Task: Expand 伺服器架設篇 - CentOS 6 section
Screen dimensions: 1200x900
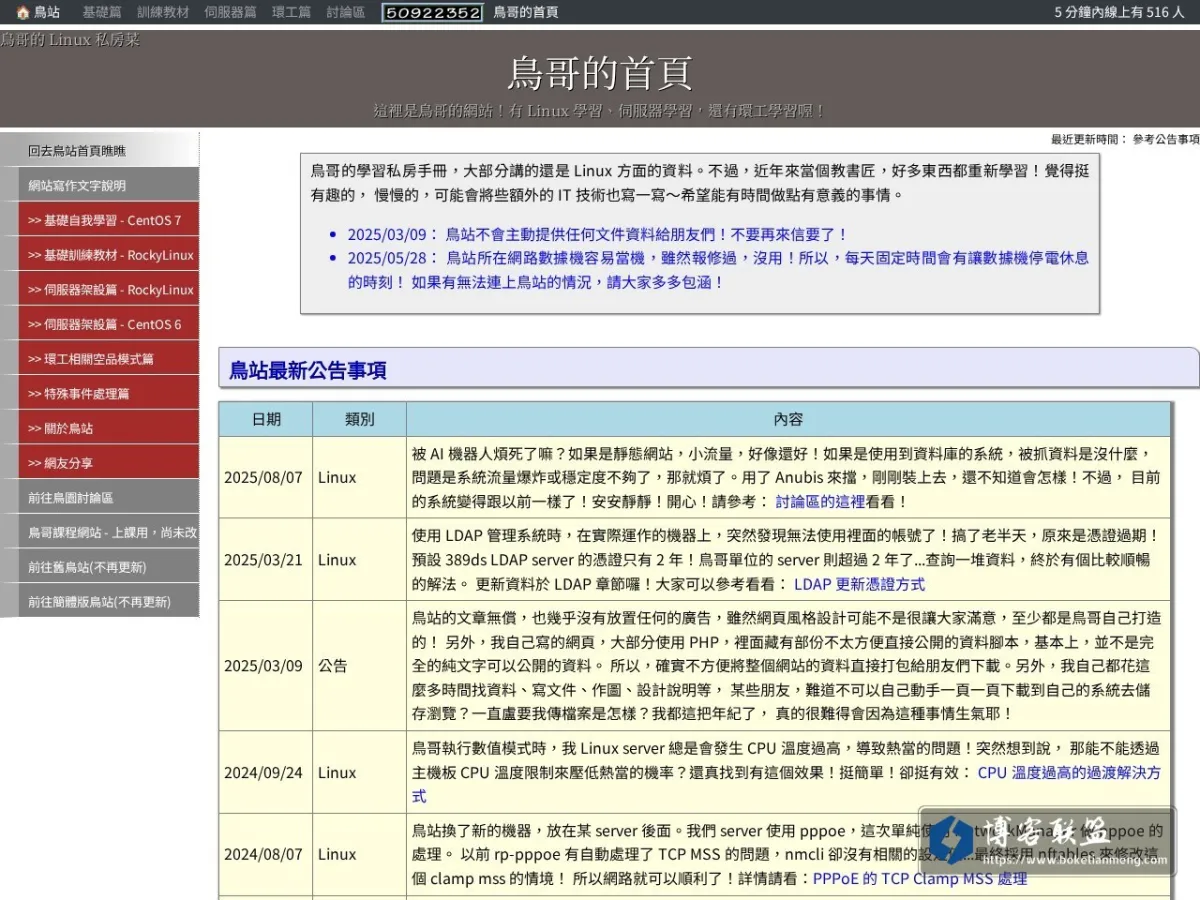Action: [x=108, y=324]
